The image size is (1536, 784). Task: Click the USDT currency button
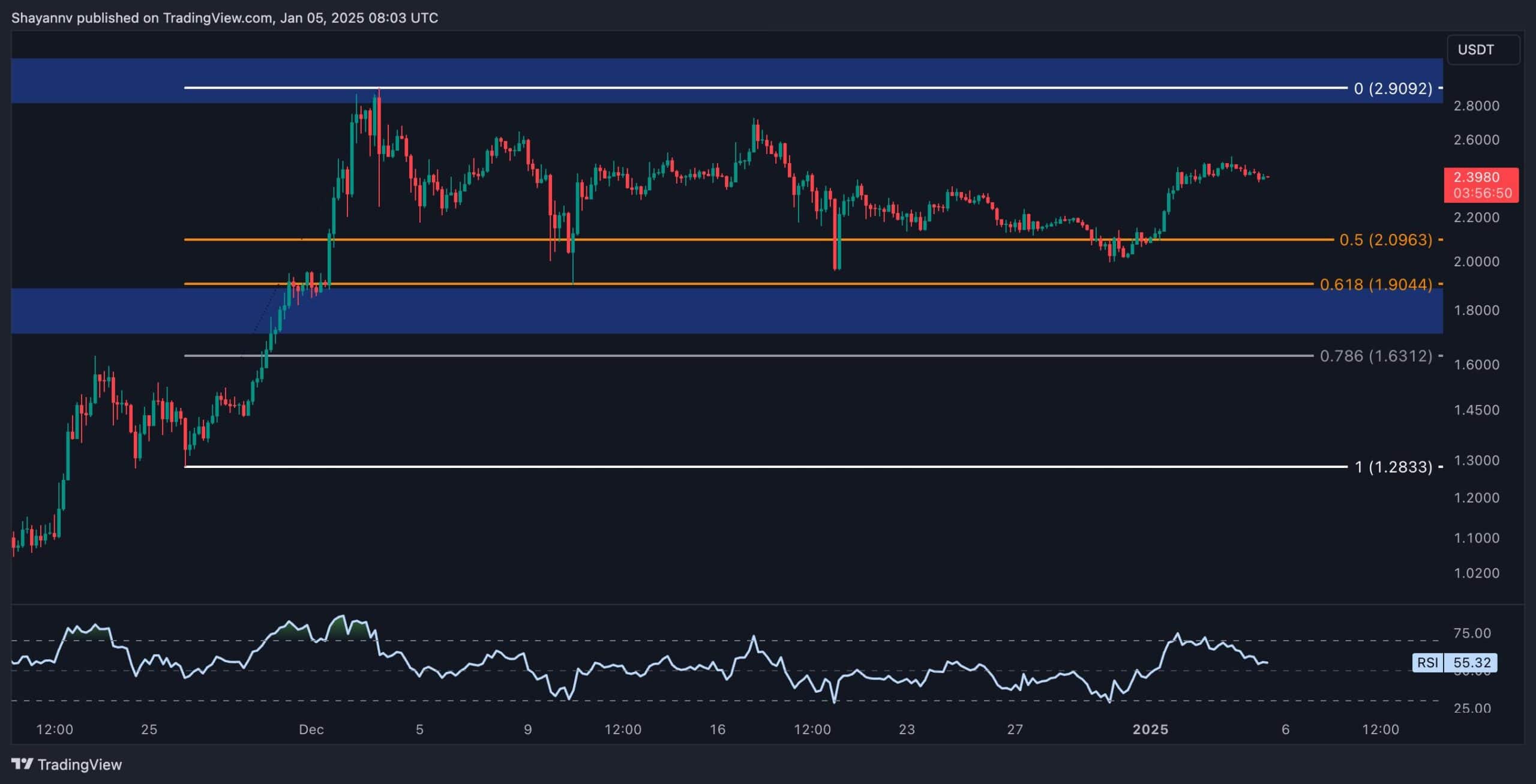pos(1483,50)
